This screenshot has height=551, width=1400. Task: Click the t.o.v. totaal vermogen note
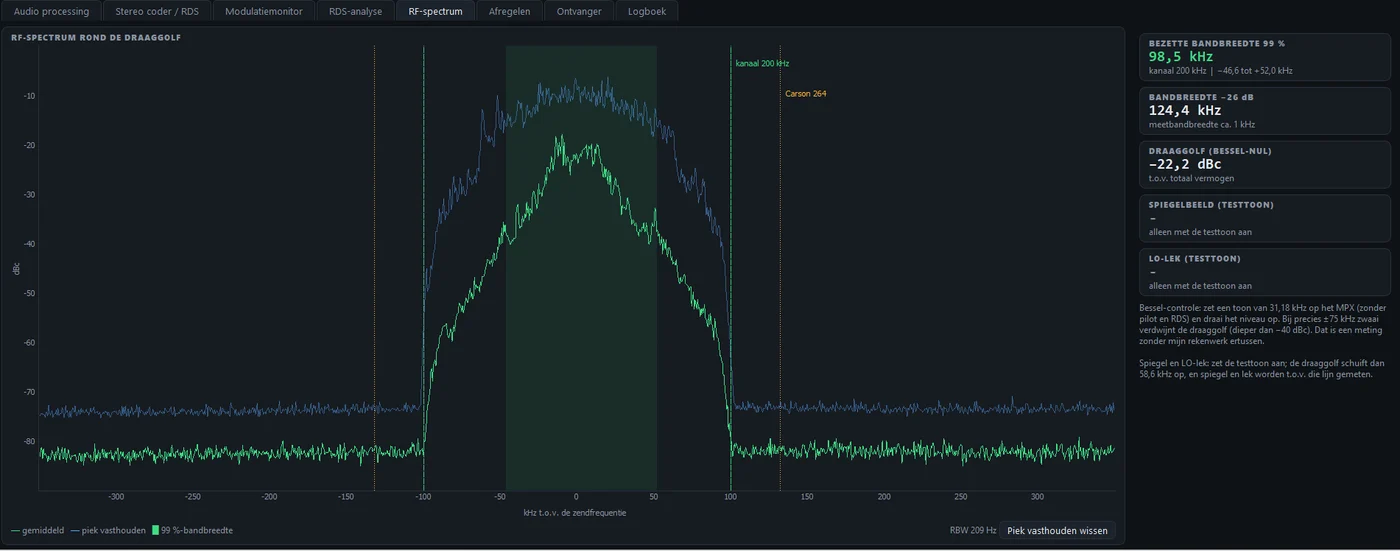point(1191,179)
